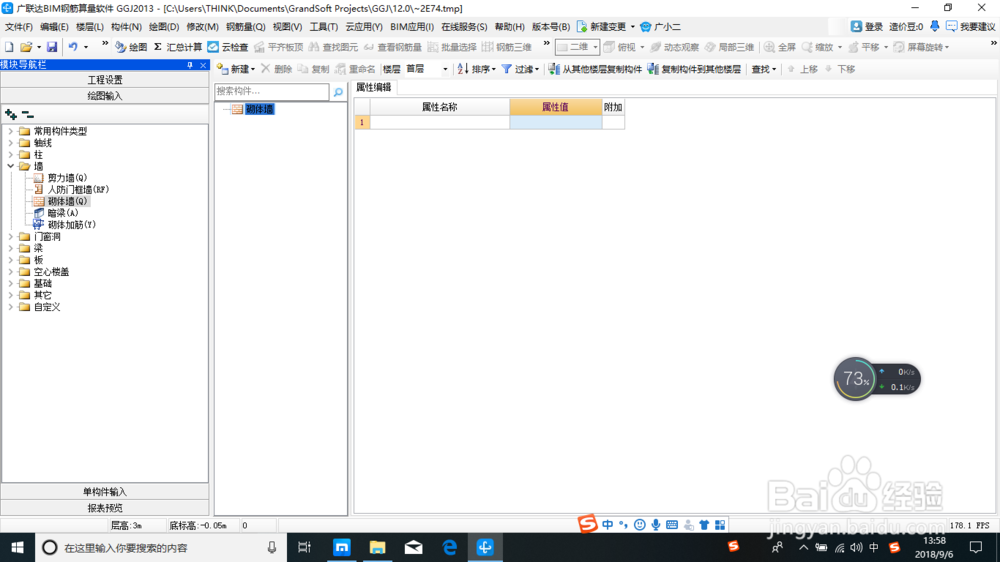The width and height of the screenshot is (1000, 562).
Task: Open the 工具(T) menu
Action: click(323, 27)
